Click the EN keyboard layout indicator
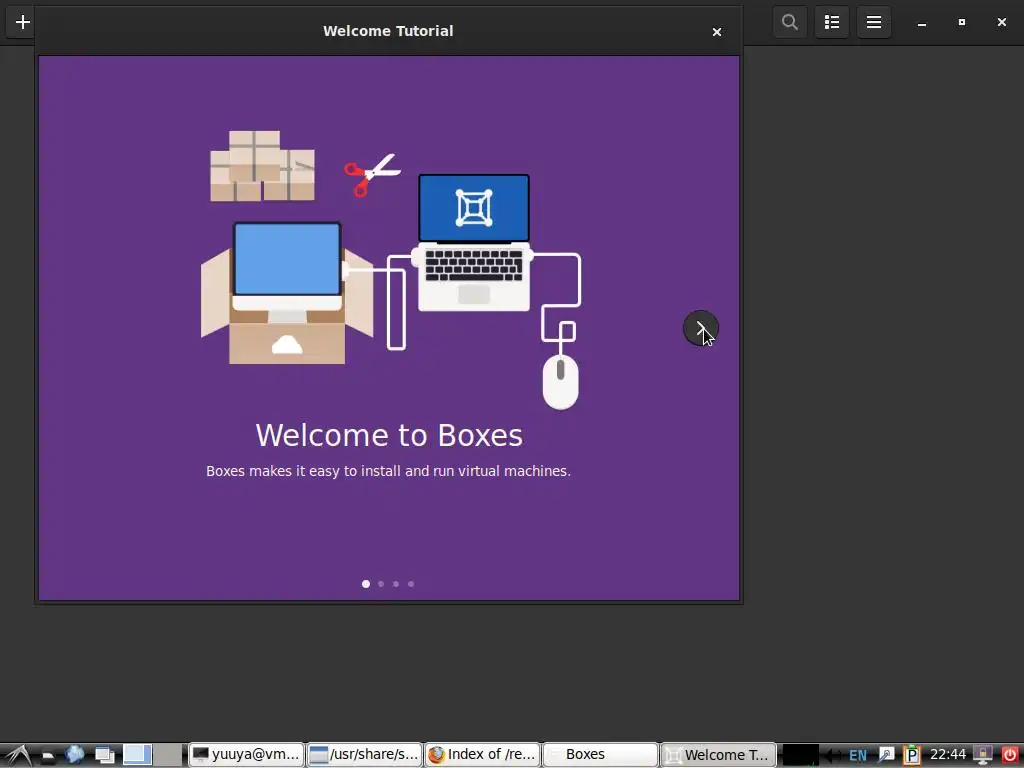Viewport: 1024px width, 768px height. click(857, 756)
